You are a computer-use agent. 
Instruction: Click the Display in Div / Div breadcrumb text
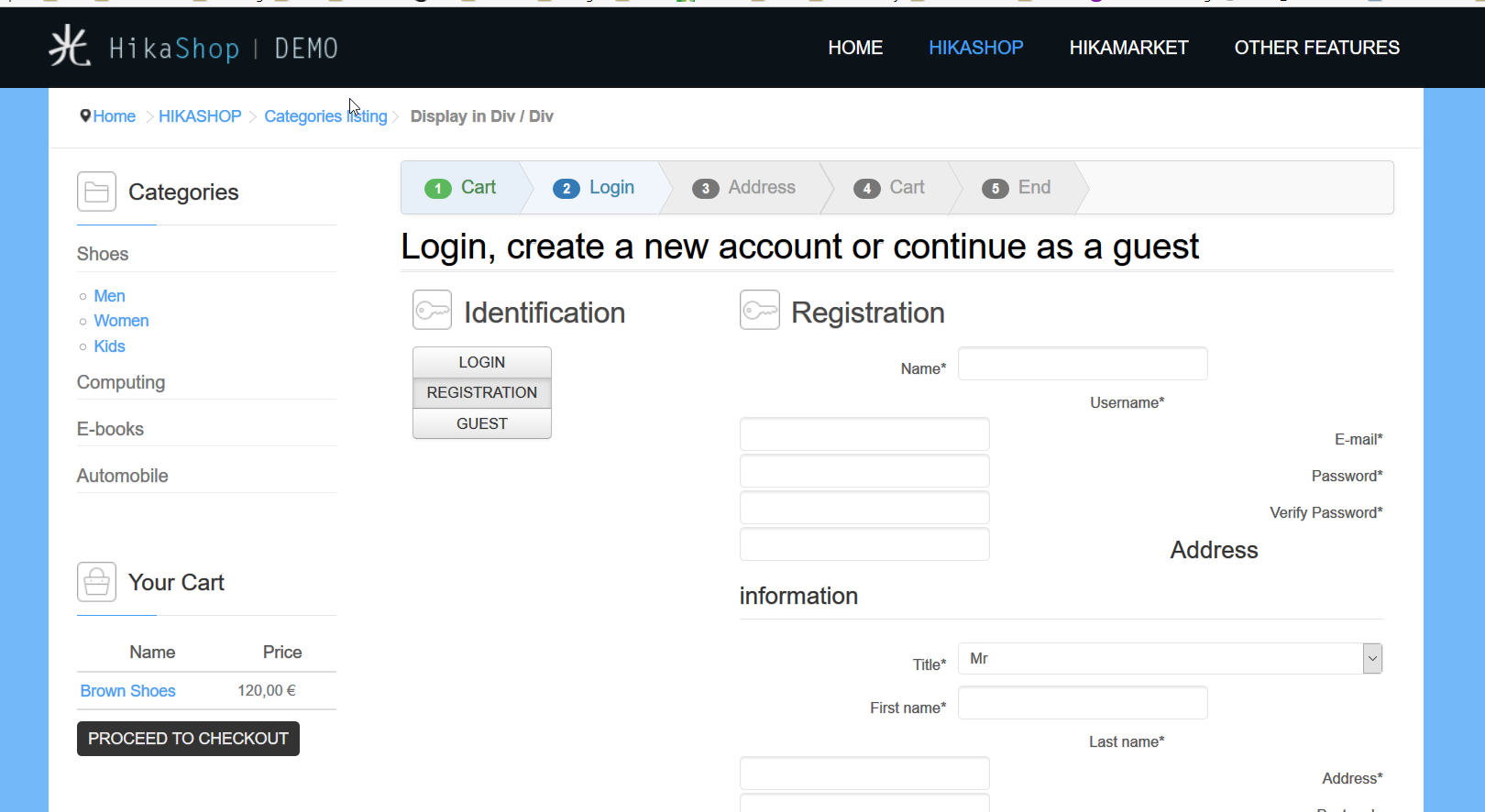tap(482, 116)
